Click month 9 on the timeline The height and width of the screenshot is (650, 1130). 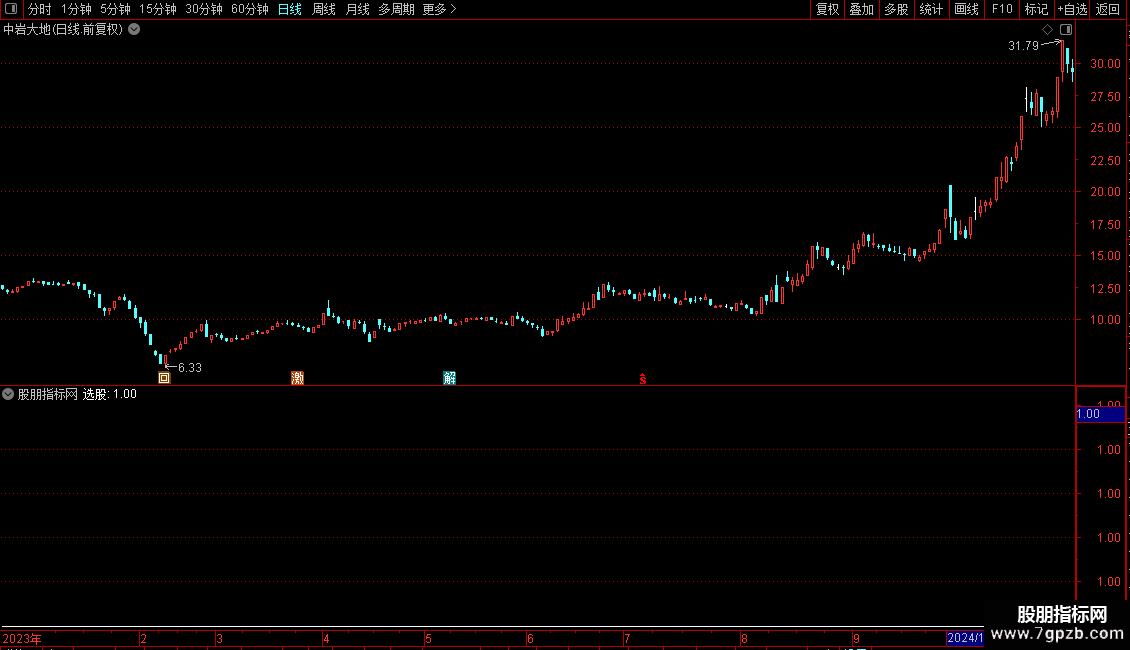tap(856, 638)
